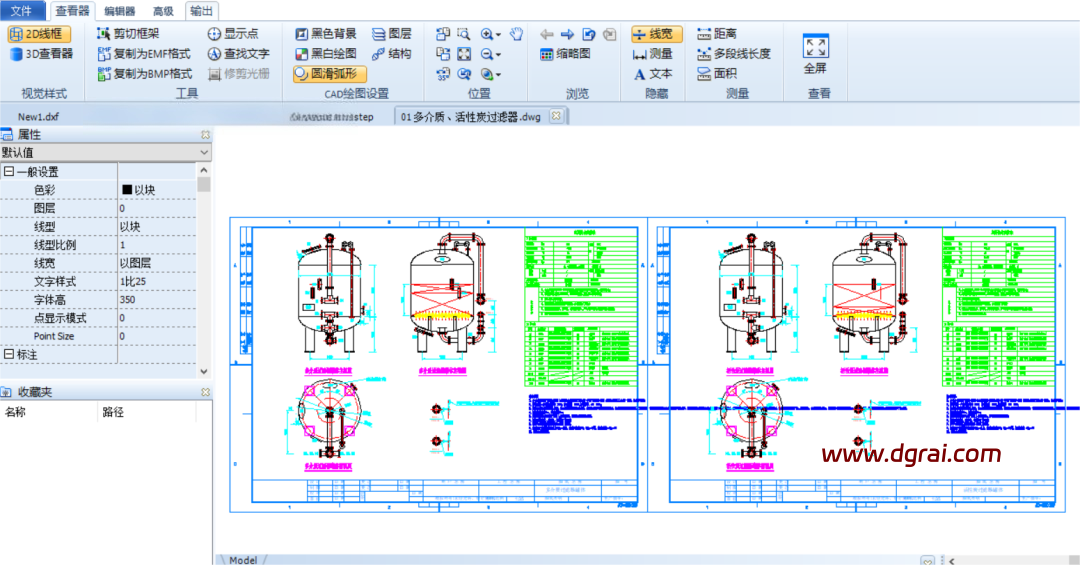This screenshot has width=1080, height=565.
Task: Collapse the 一般设置 section
Action: pos(8,172)
